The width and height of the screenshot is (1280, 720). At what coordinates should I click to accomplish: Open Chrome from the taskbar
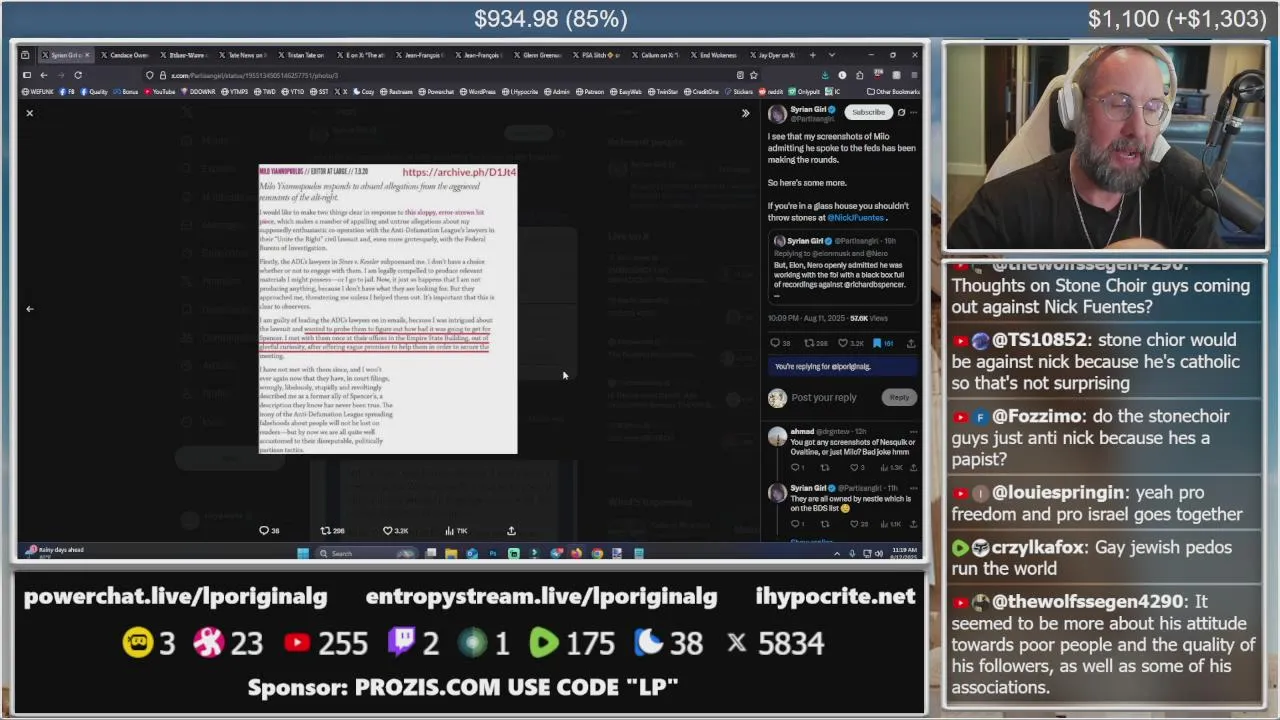click(x=597, y=553)
